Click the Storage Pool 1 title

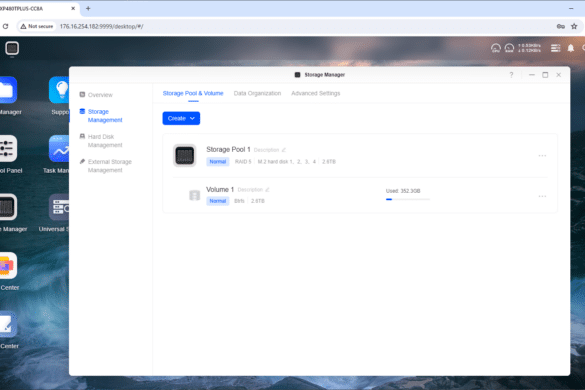click(228, 149)
